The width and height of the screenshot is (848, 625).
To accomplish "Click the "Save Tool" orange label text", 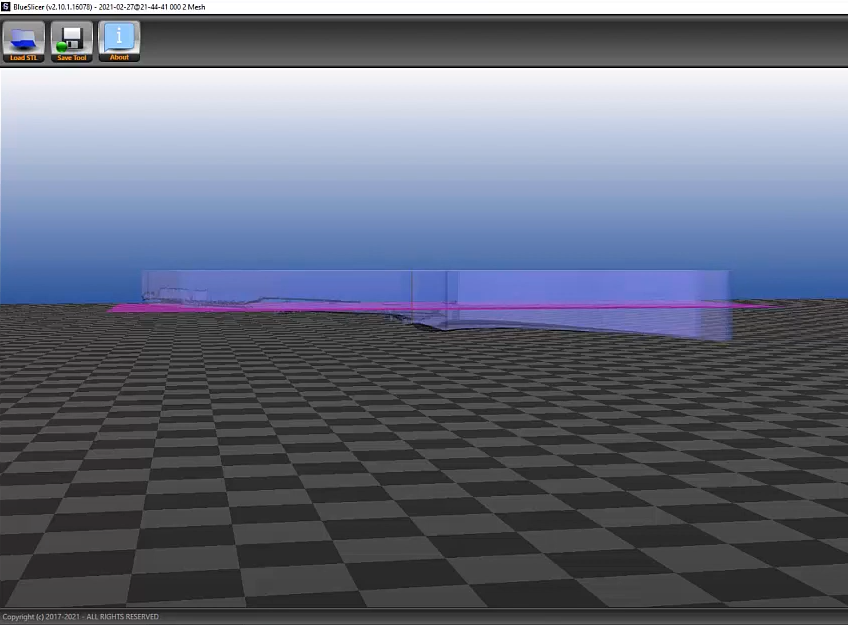I will pyautogui.click(x=72, y=58).
